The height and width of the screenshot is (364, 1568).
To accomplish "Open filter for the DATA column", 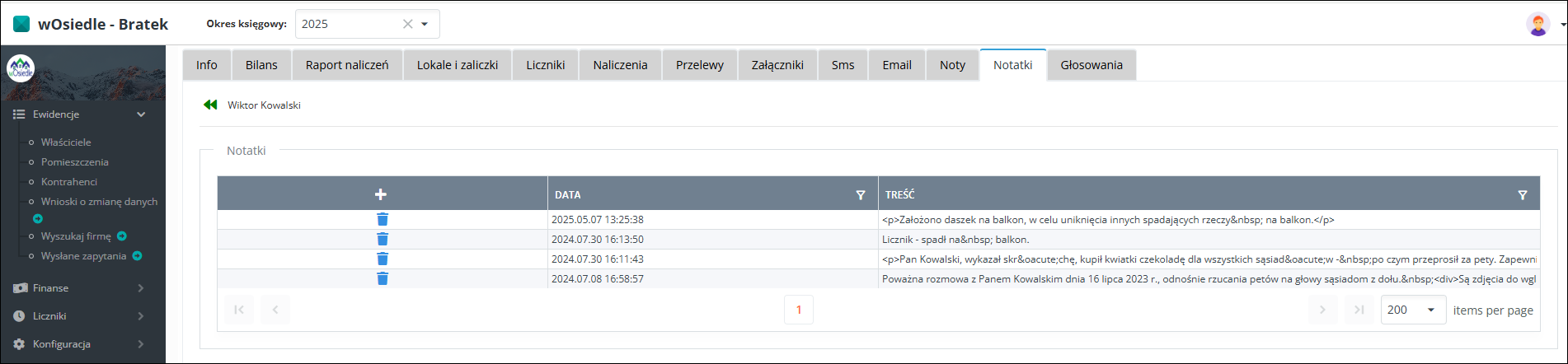I will [x=860, y=195].
